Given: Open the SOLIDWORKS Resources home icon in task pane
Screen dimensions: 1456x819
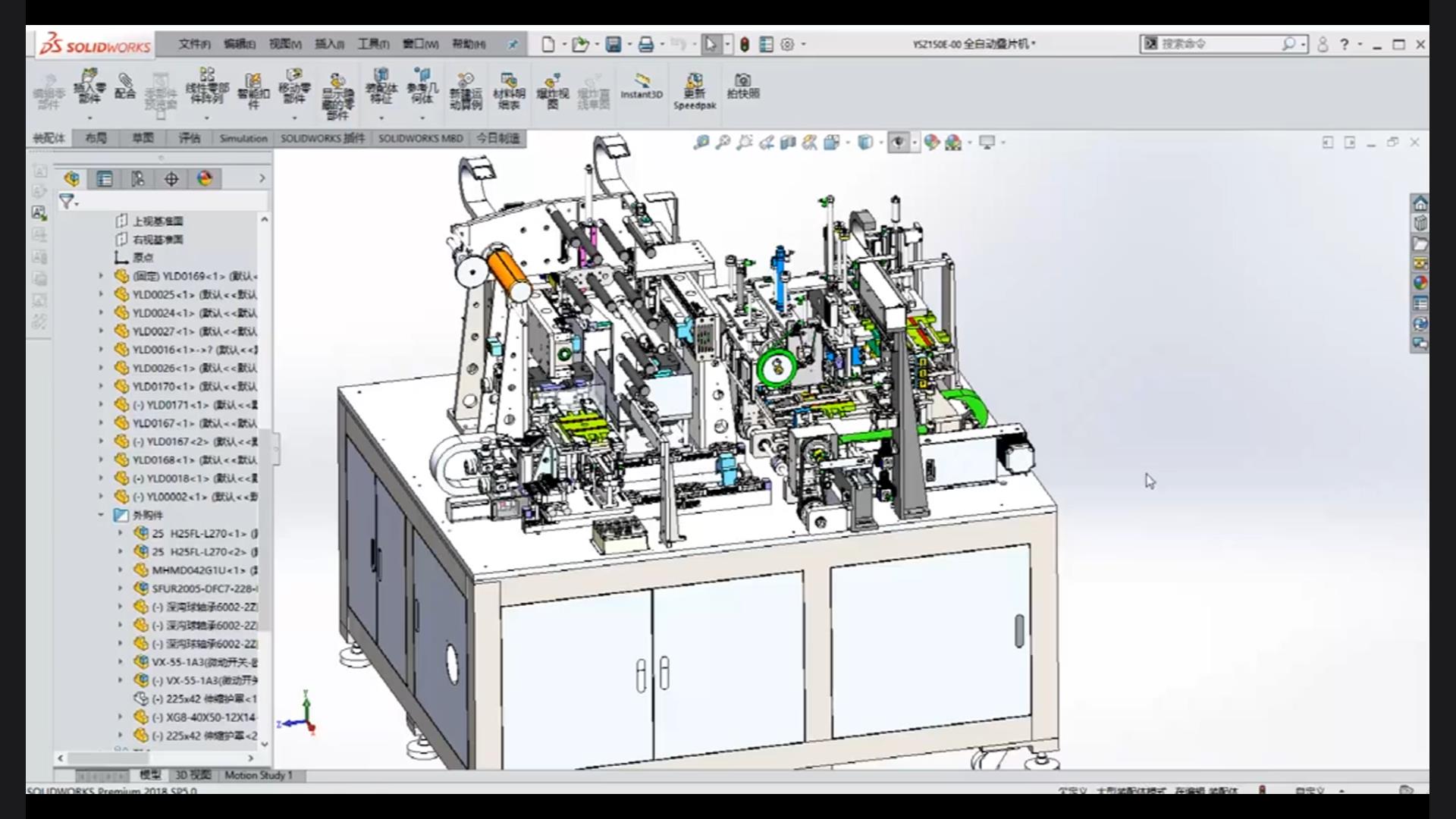Looking at the screenshot, I should 1420,203.
